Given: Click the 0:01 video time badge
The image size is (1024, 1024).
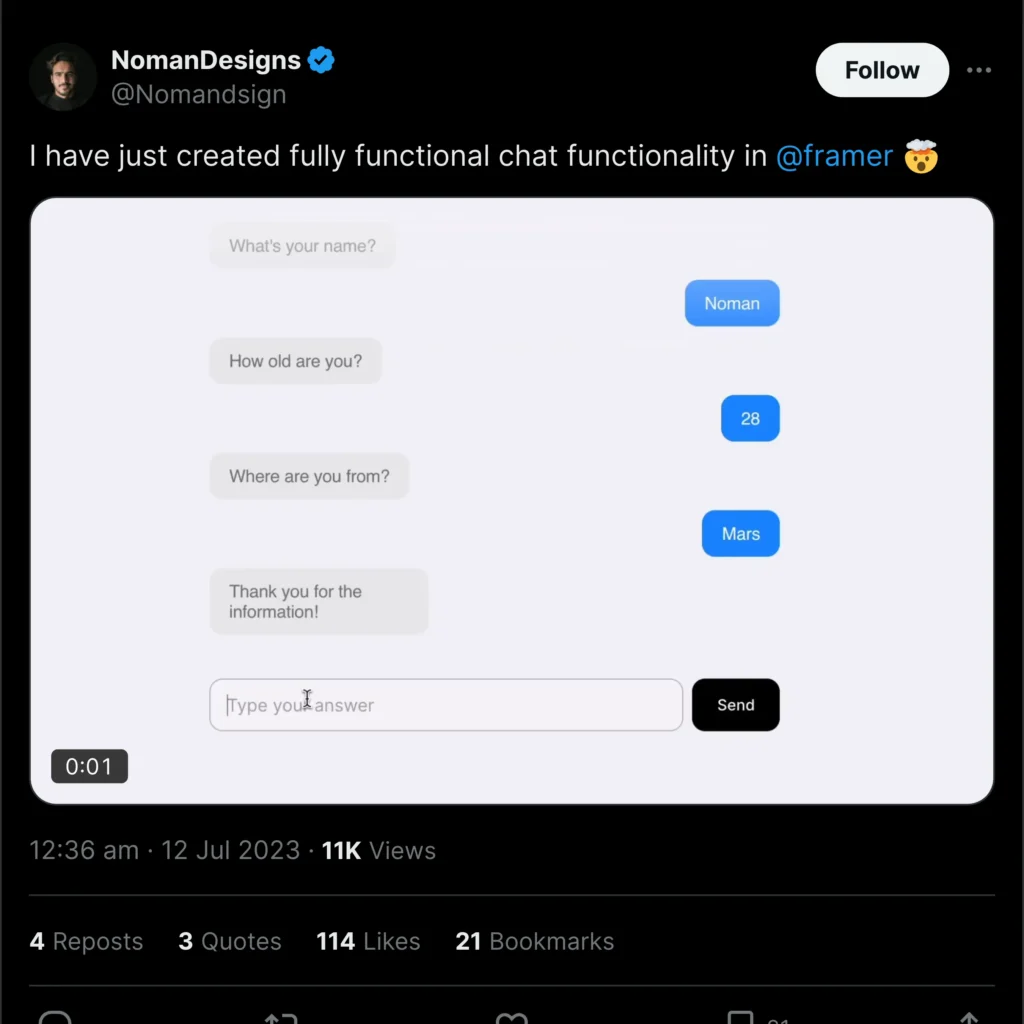Looking at the screenshot, I should pos(89,766).
